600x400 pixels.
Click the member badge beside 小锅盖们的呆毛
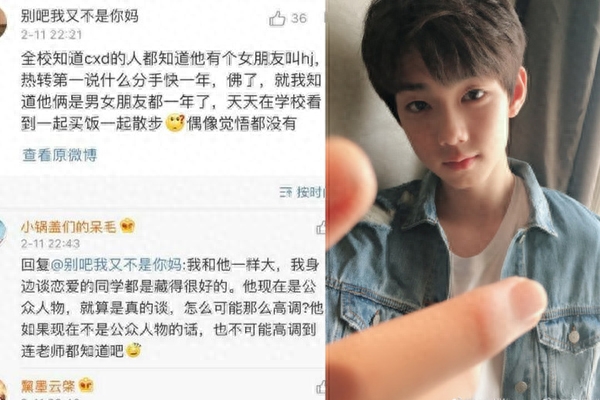127,227
